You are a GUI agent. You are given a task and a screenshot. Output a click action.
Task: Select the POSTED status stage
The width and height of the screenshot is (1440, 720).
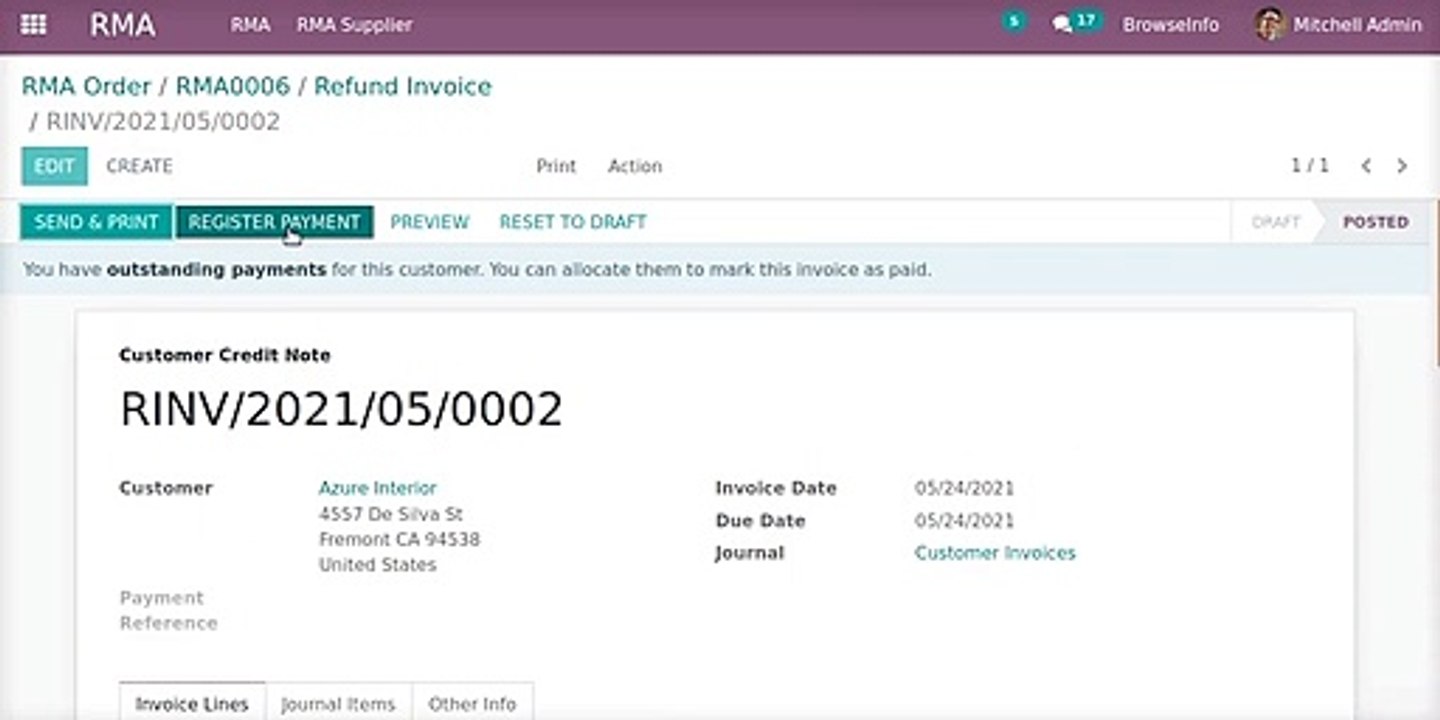(1375, 222)
